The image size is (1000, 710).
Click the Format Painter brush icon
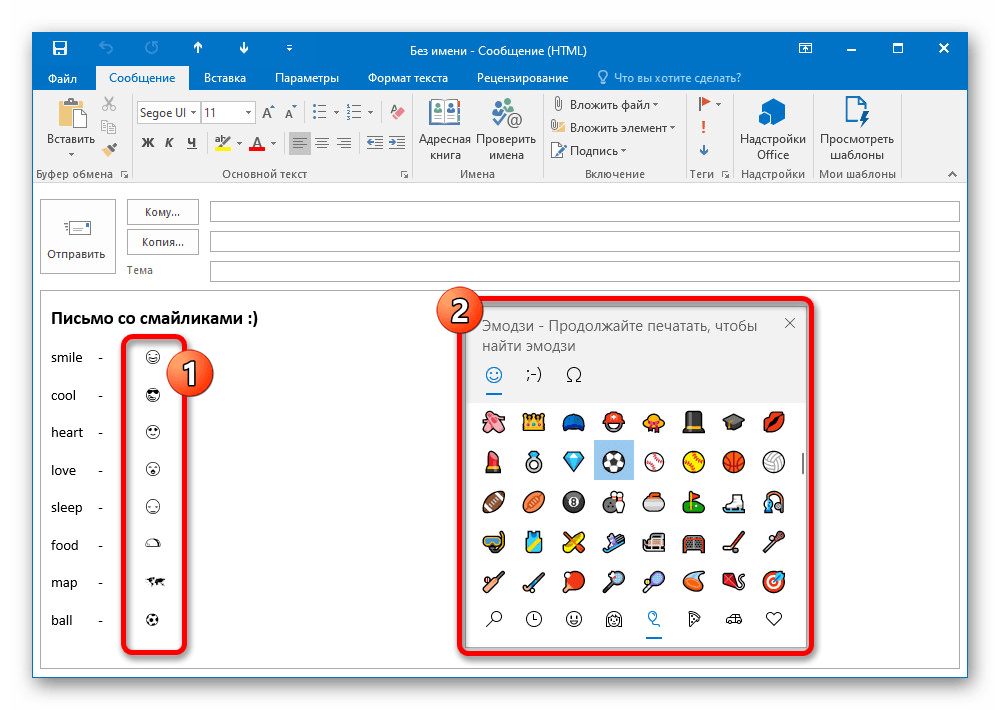[109, 148]
